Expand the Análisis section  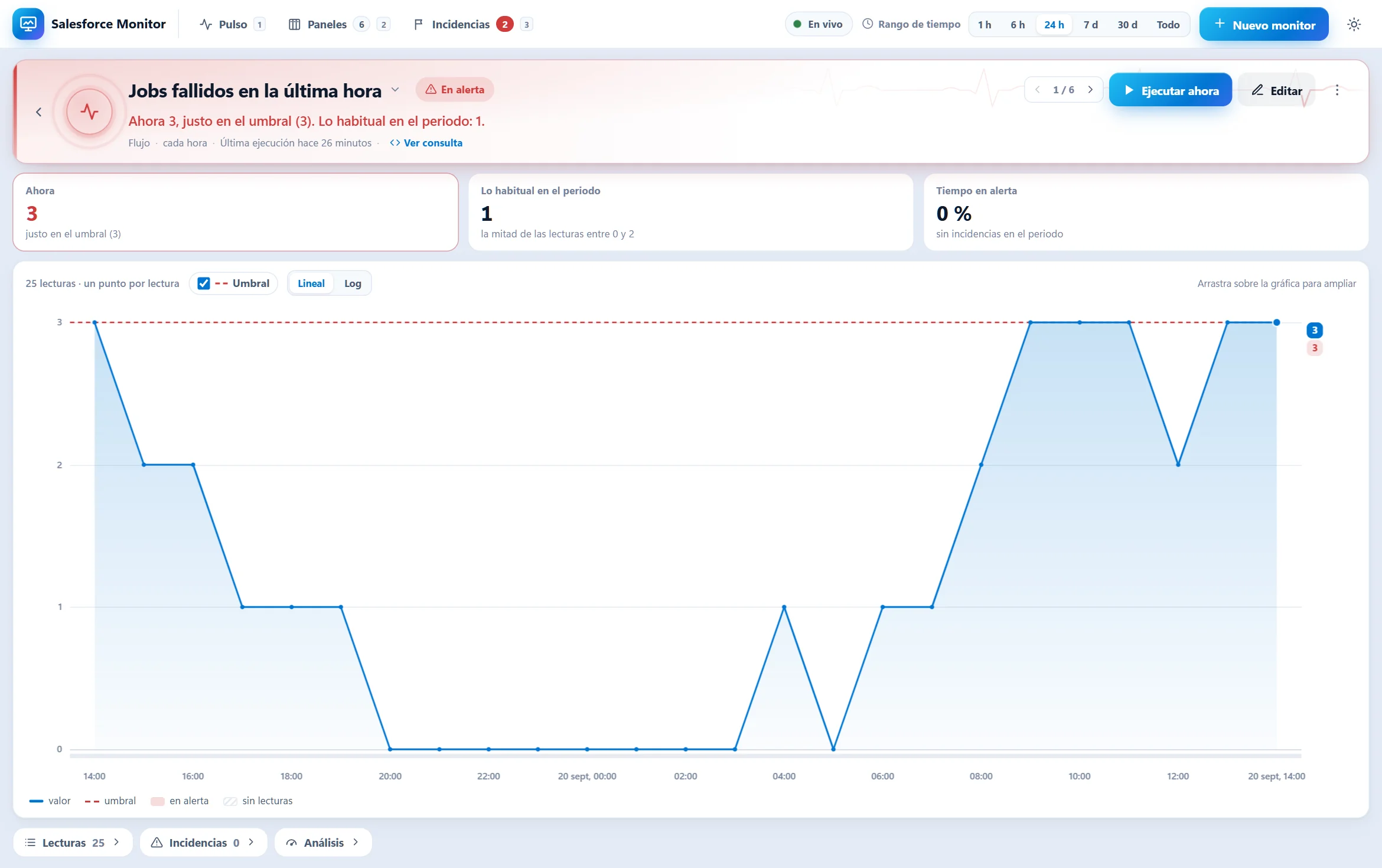click(323, 843)
